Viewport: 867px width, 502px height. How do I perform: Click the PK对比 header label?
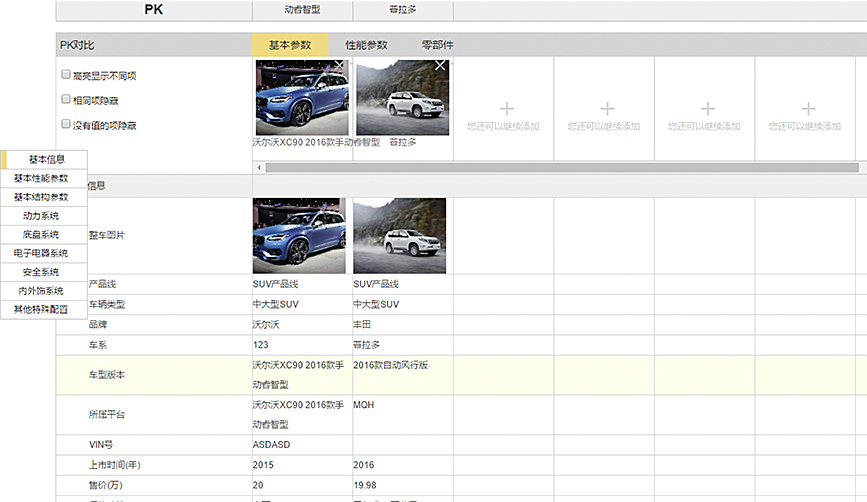[77, 45]
